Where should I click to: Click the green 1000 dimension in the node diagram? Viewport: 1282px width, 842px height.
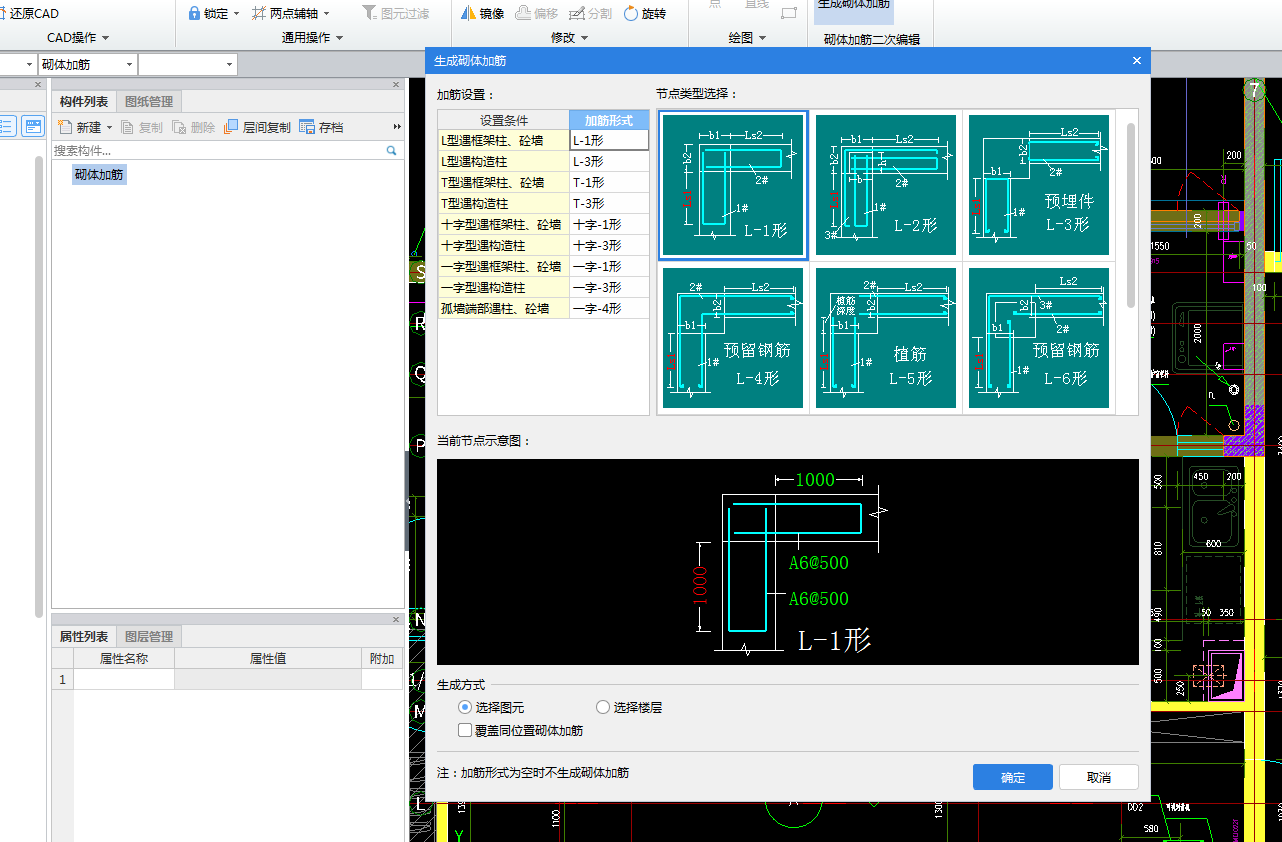point(814,479)
